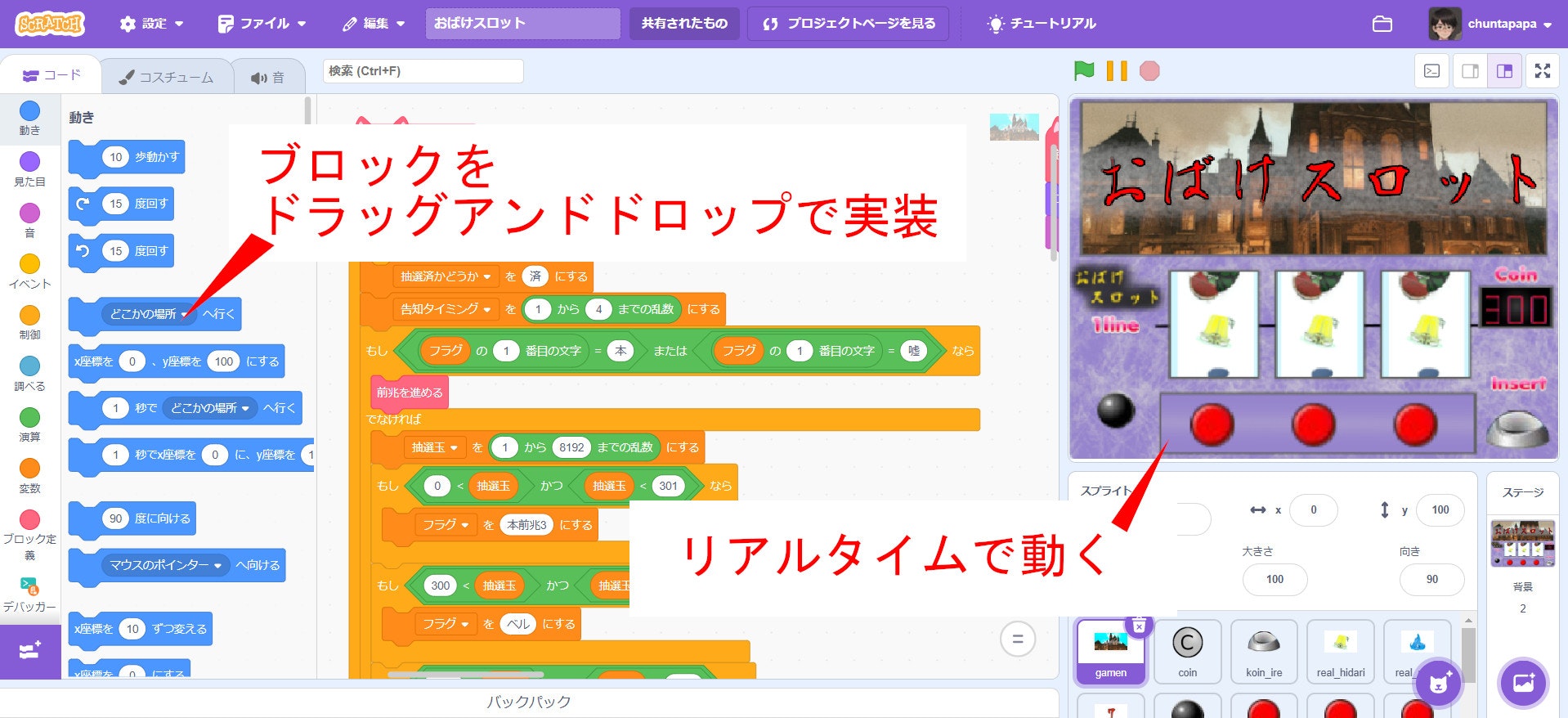
Task: Select the 動き block category
Action: point(29,119)
